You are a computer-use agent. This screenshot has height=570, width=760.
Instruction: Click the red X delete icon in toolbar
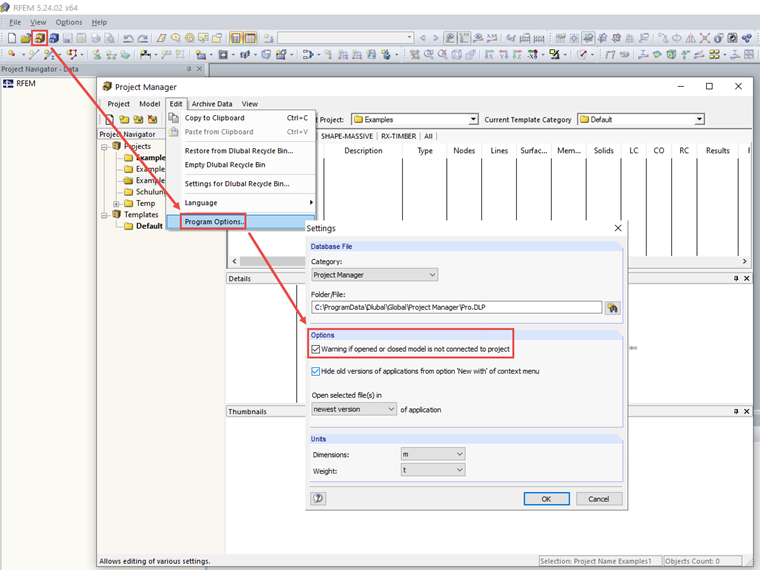tap(704, 38)
